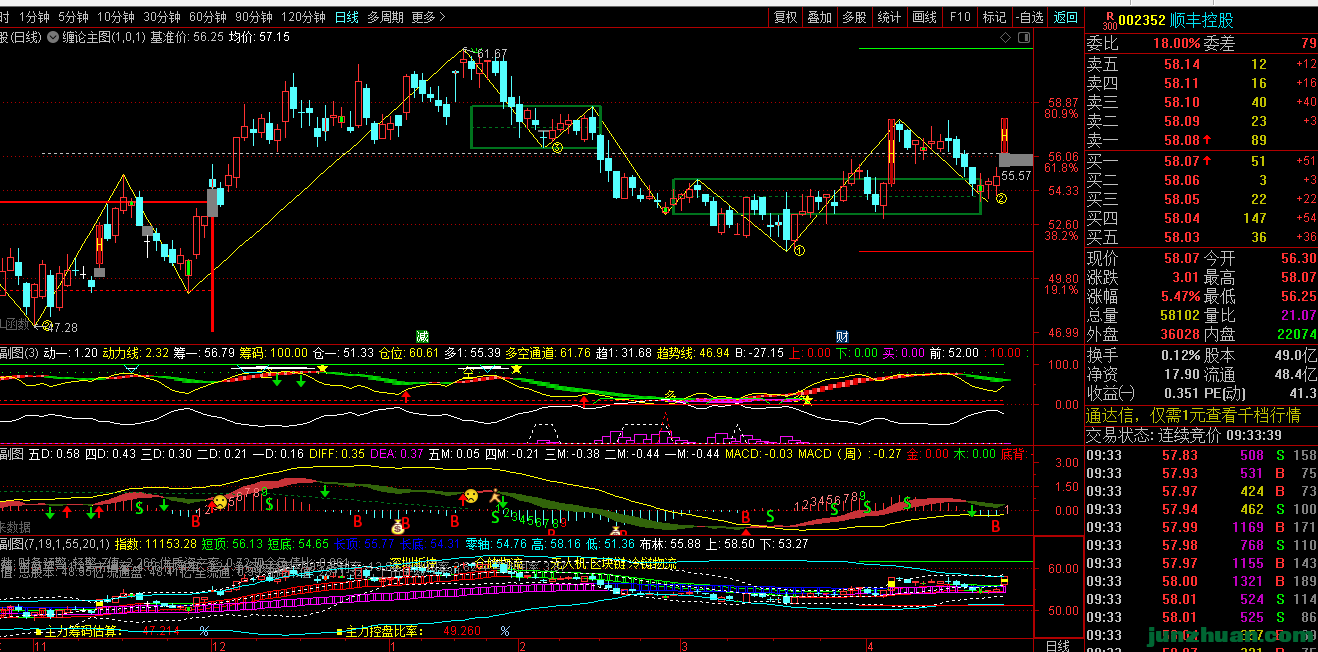Select the 卖五 58.14 ask row
This screenshot has height=652, width=1318.
tap(1201, 65)
